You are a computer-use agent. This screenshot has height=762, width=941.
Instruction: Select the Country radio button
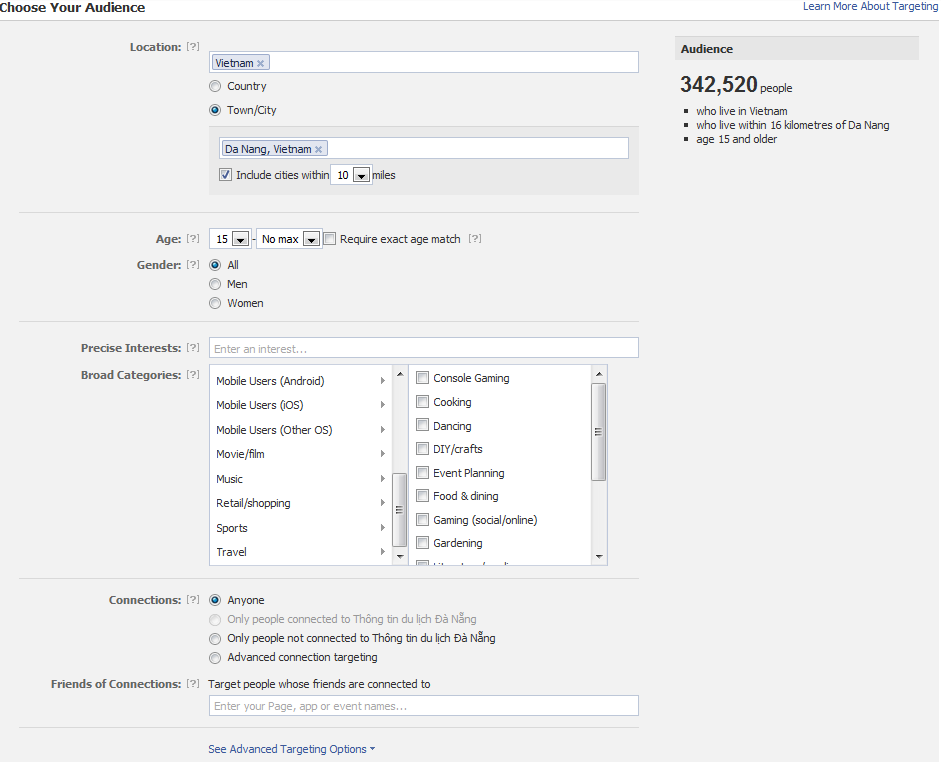(x=215, y=86)
